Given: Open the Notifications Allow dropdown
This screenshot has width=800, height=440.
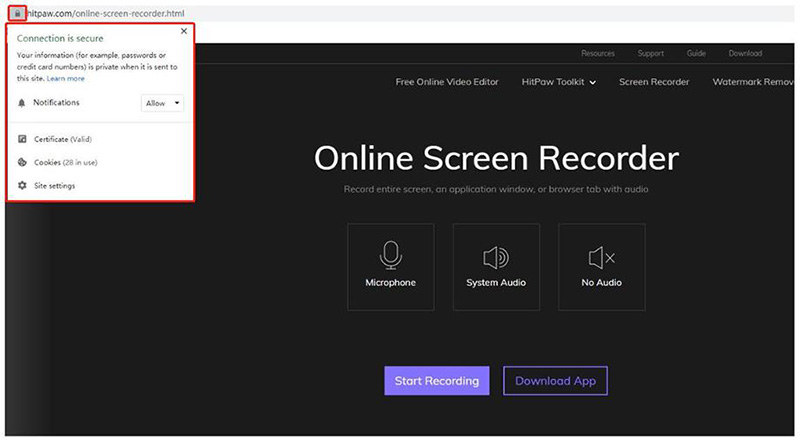Looking at the screenshot, I should point(162,103).
